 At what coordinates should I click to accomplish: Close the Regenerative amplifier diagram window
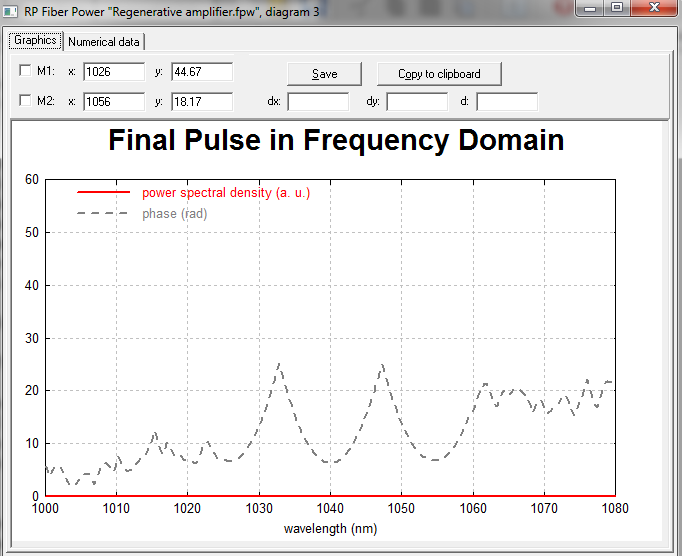(654, 8)
